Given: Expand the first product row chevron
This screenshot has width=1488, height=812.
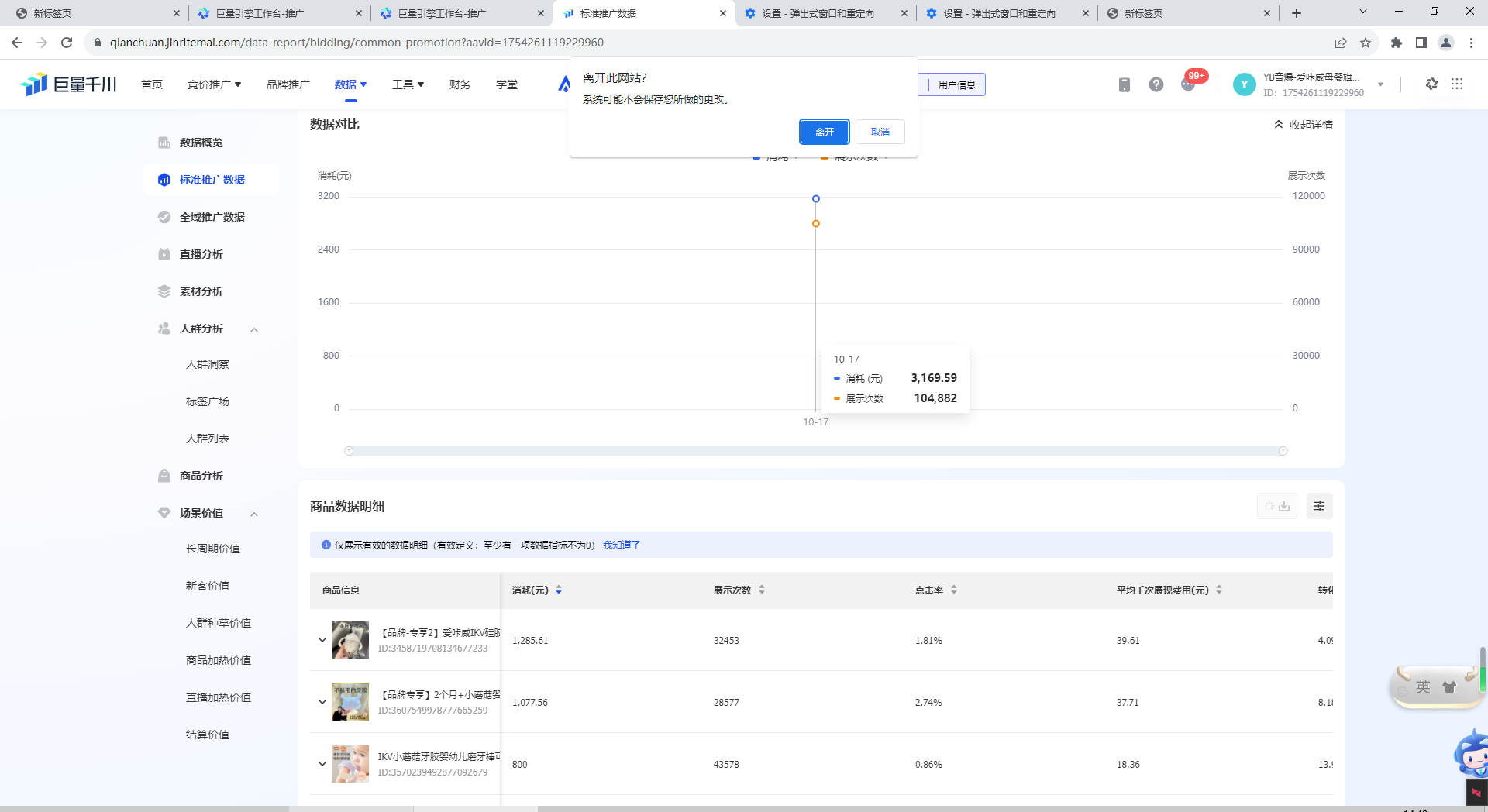Looking at the screenshot, I should coord(322,640).
